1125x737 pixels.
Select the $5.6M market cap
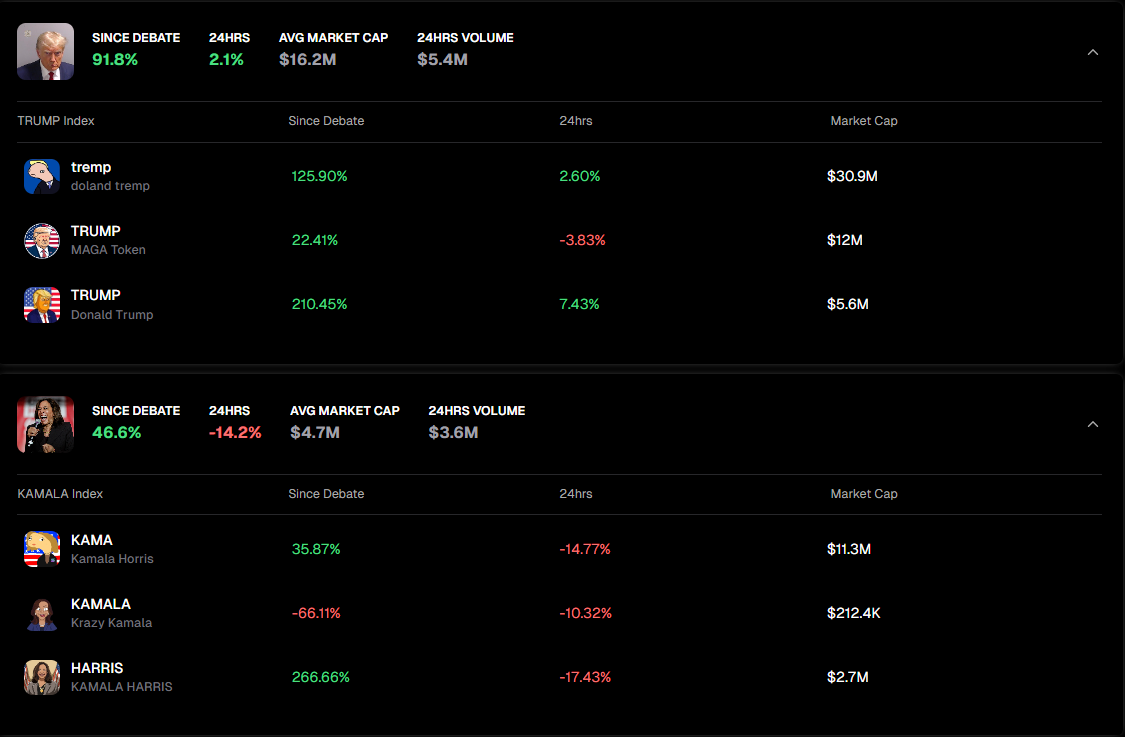point(847,304)
